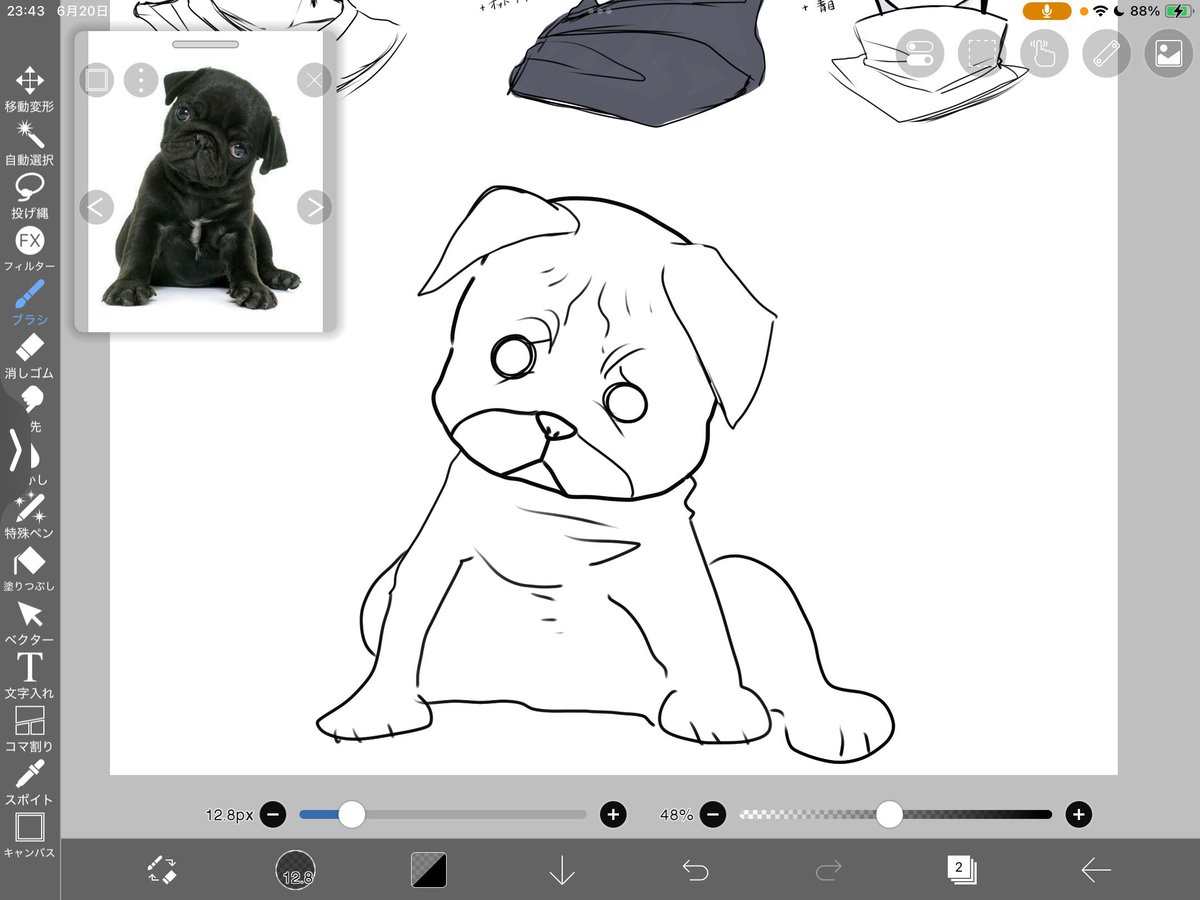Tap the square frame icon in reference window
Screen dimensions: 1200x900
pos(96,80)
